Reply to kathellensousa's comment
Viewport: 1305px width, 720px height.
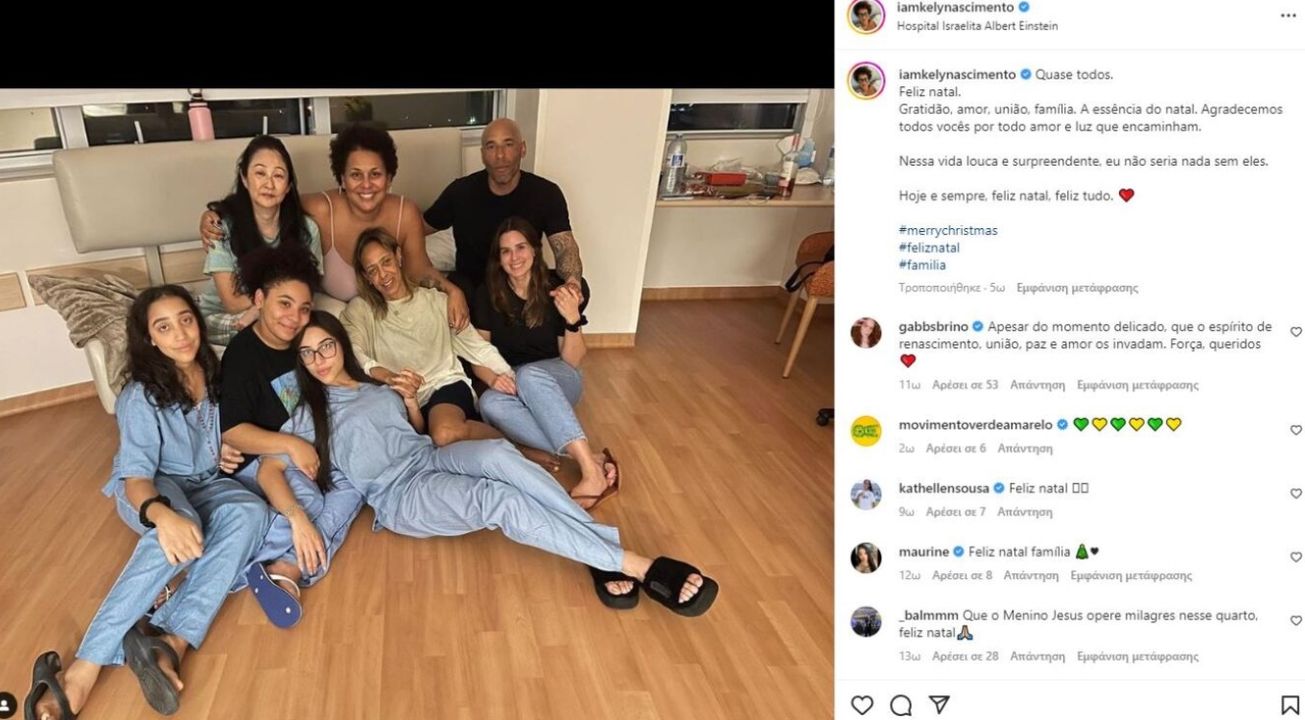[x=1024, y=512]
